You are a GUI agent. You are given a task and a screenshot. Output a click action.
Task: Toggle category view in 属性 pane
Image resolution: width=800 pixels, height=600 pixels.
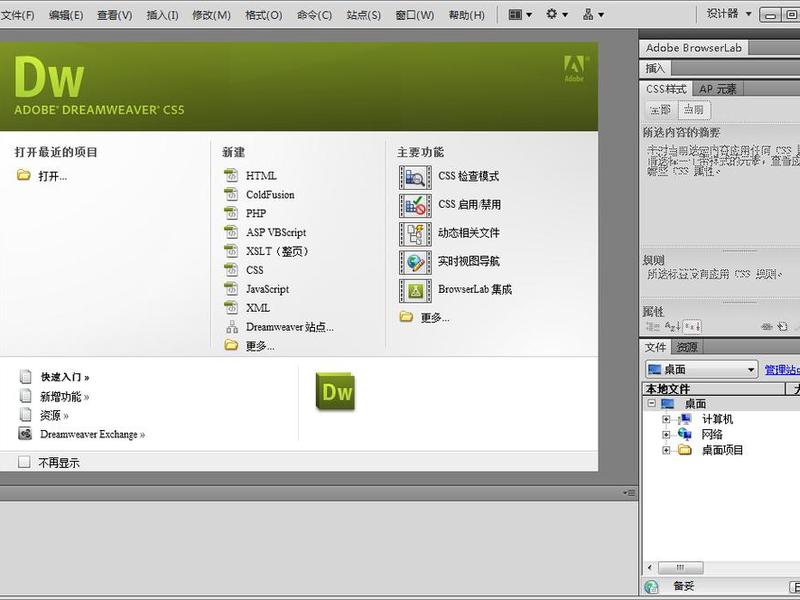tap(653, 327)
